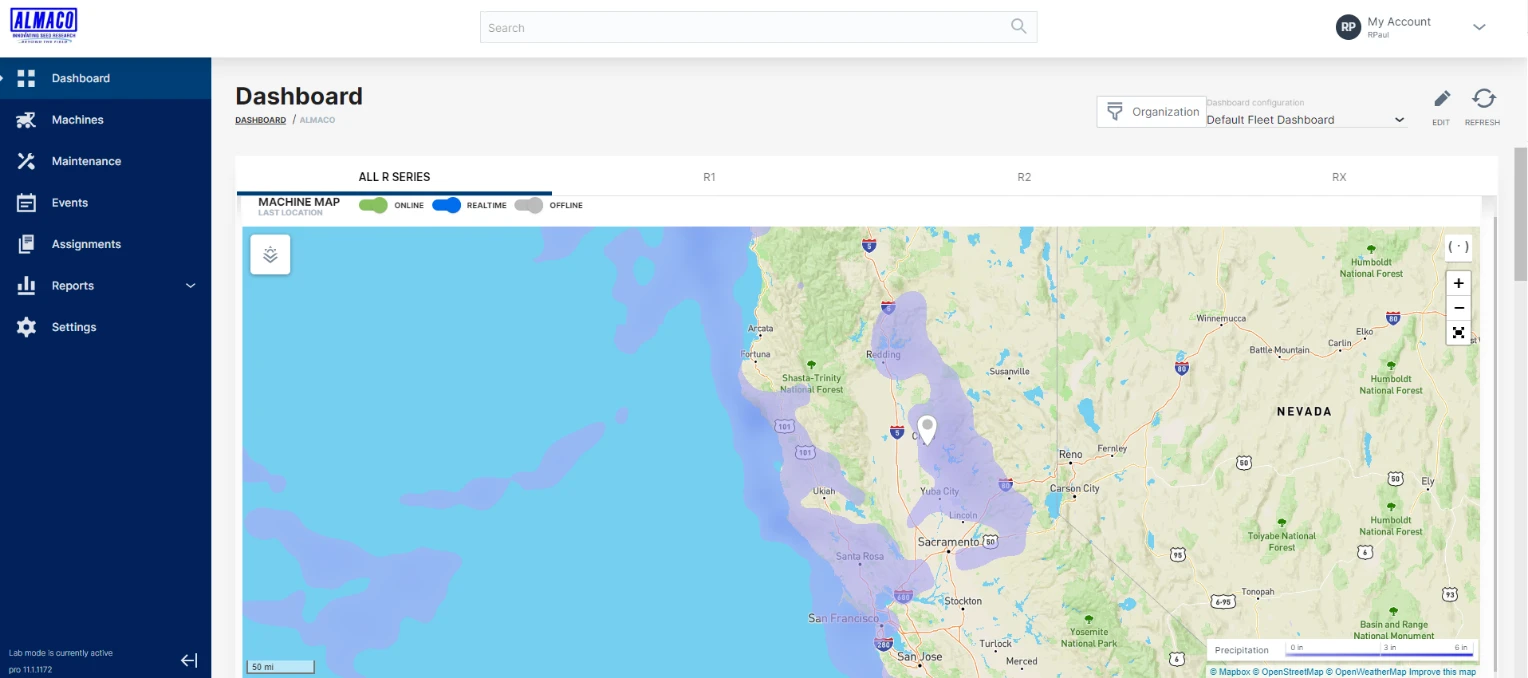Toggle the Online machines switch

[x=373, y=205]
